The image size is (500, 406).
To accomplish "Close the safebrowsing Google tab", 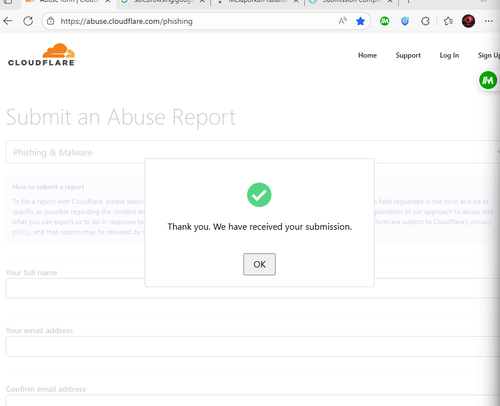I will [202, 2].
